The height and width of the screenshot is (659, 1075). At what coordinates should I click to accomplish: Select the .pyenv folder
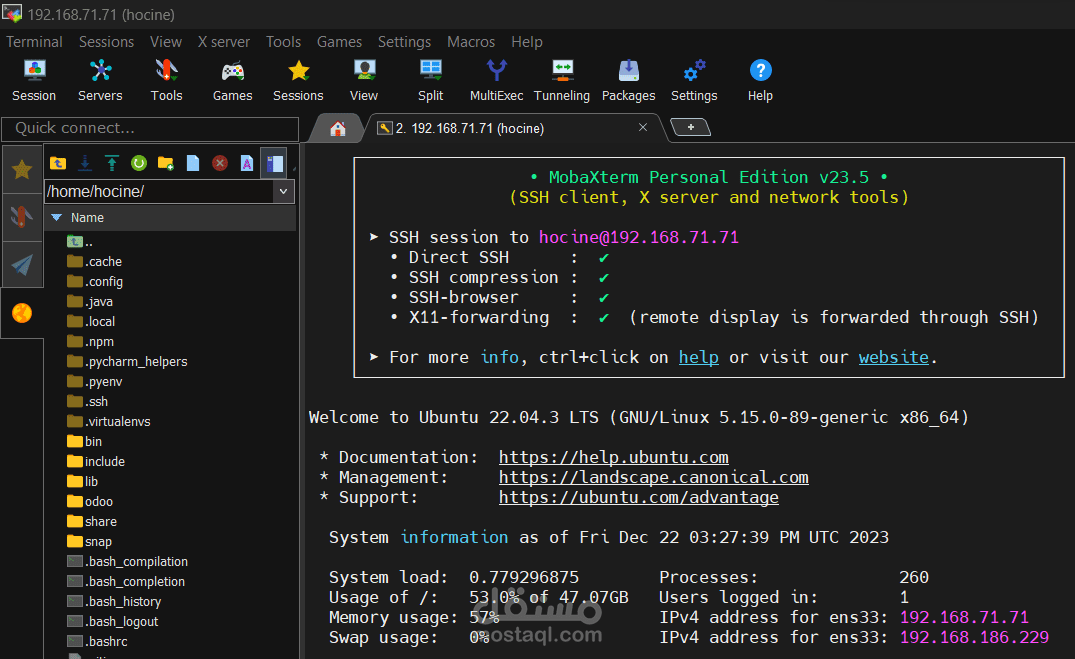[95, 381]
